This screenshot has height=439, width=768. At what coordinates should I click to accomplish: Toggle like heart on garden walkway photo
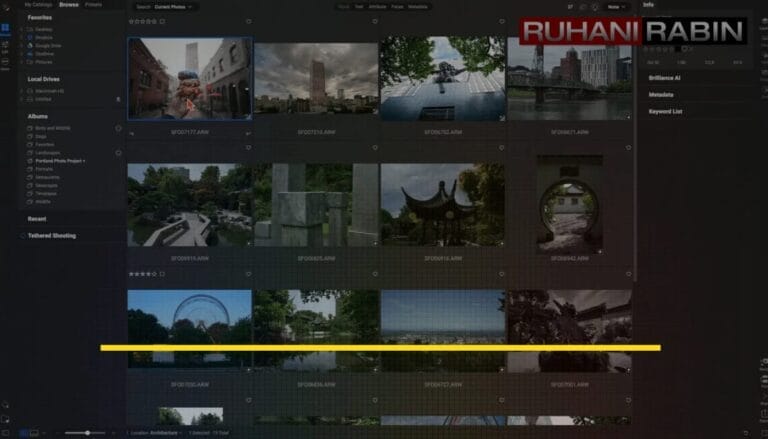click(x=249, y=148)
